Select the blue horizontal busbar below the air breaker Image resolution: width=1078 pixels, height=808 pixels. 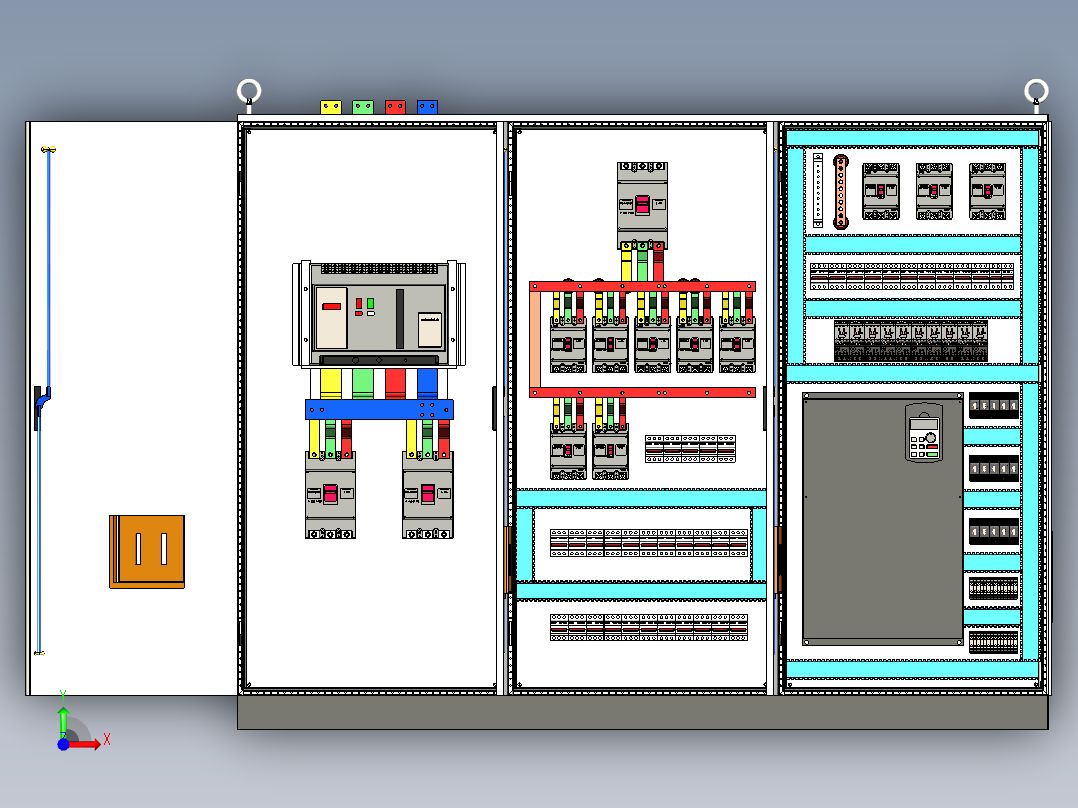380,410
